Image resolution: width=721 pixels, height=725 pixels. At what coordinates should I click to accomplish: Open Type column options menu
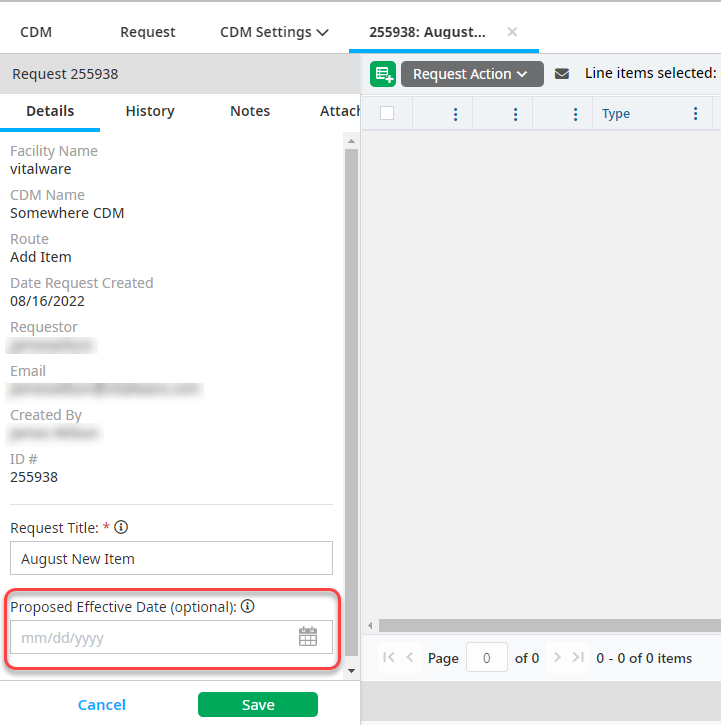coord(696,114)
